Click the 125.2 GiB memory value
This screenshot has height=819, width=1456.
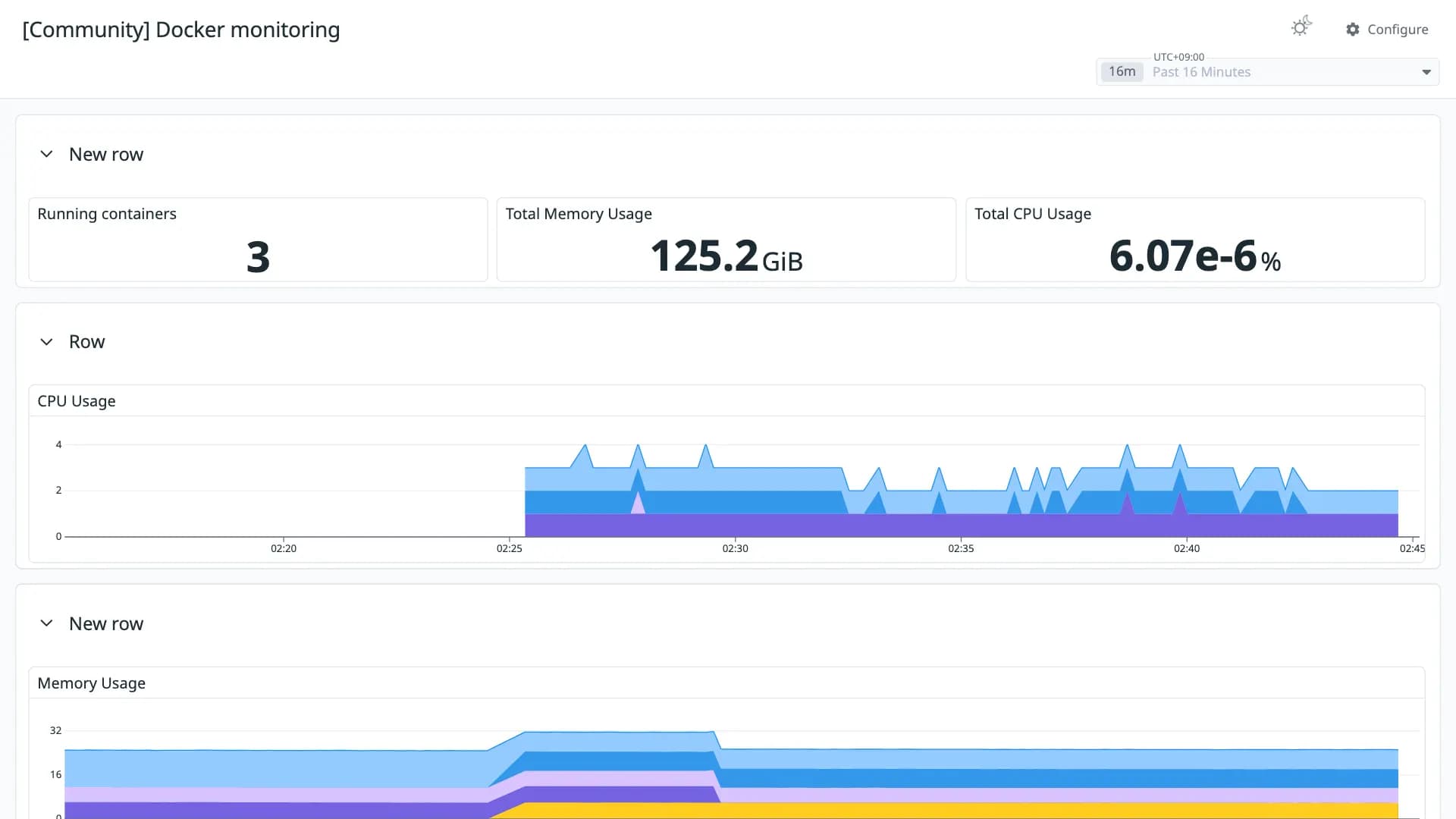pyautogui.click(x=726, y=256)
